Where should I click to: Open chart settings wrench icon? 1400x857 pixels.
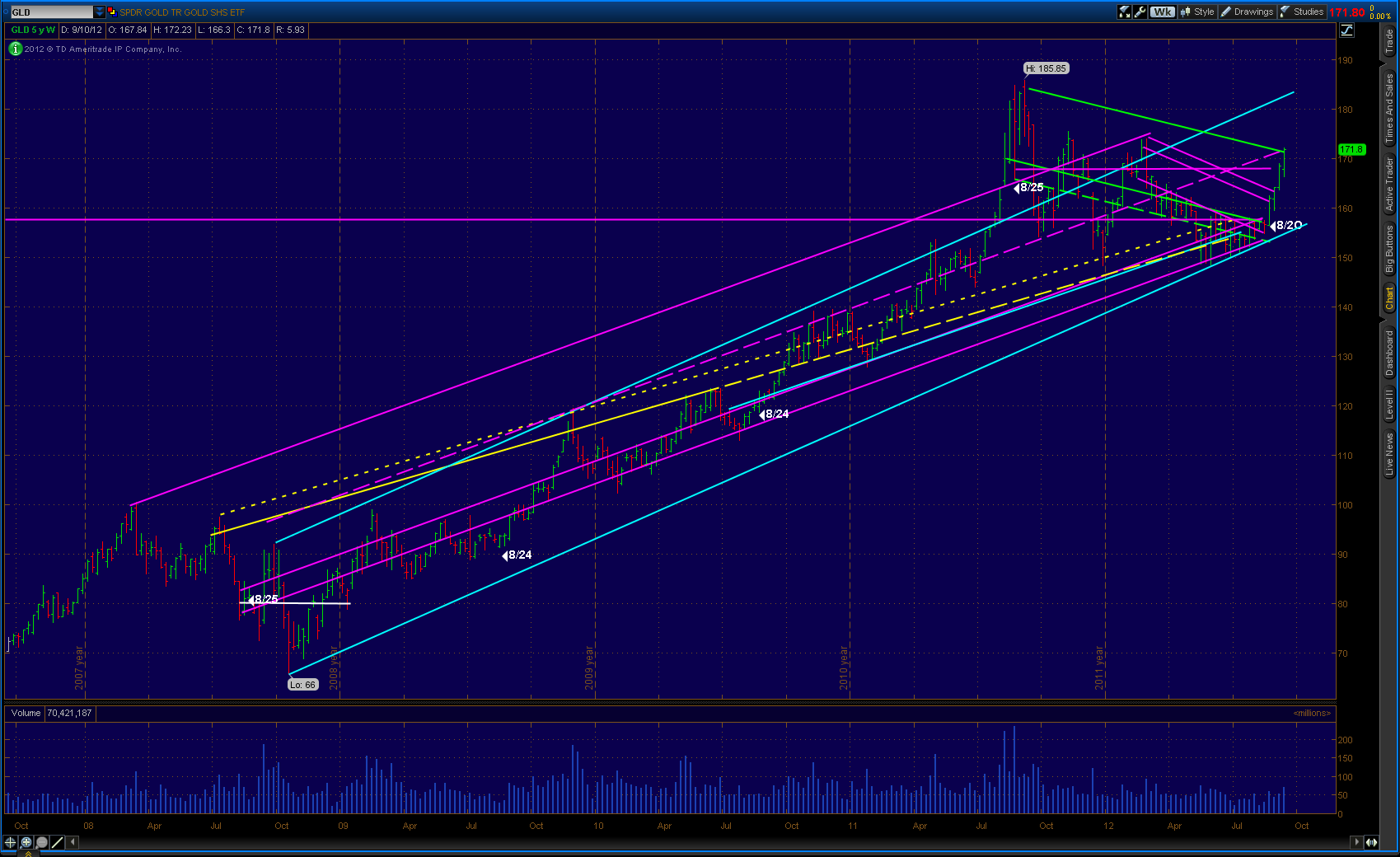(x=1140, y=12)
